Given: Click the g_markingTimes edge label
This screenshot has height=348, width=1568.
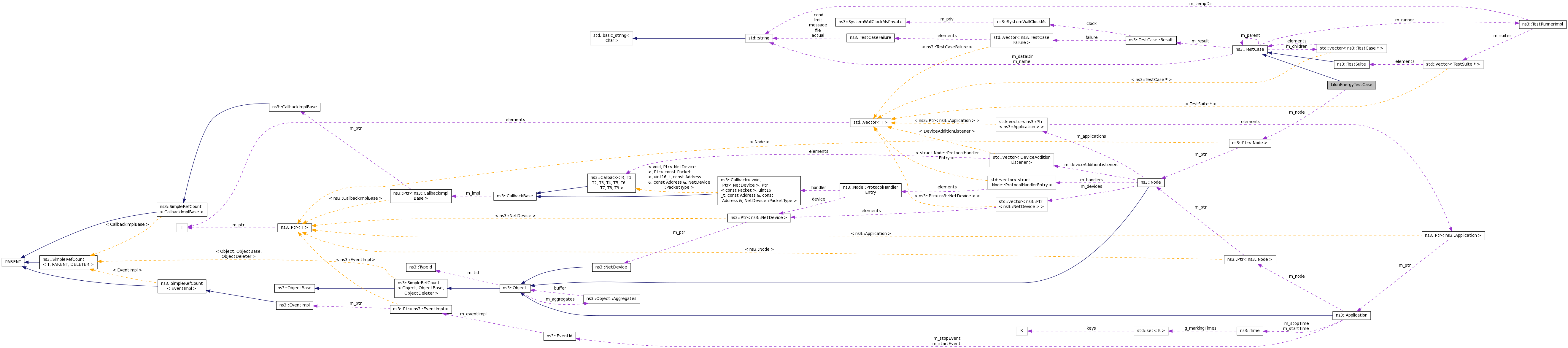Looking at the screenshot, I should (1200, 328).
